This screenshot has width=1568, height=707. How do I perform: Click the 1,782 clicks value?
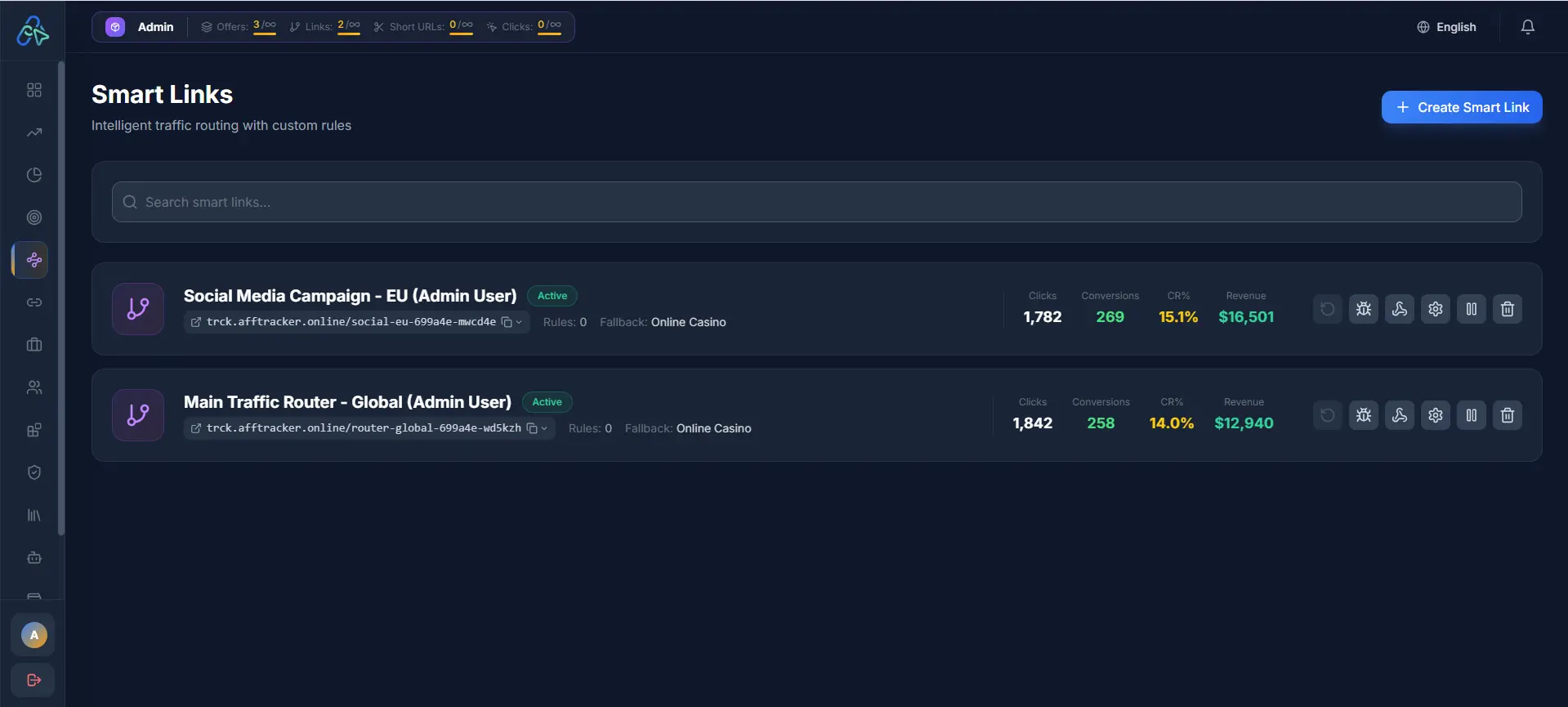click(x=1043, y=317)
